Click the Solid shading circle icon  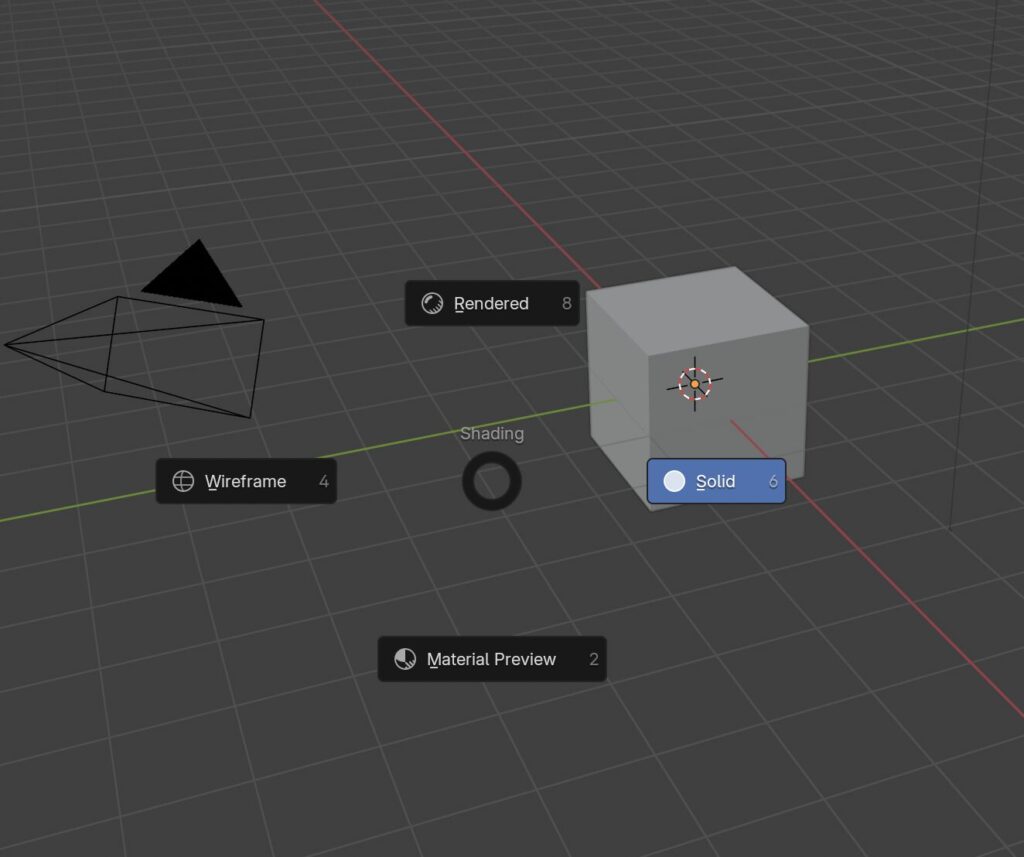click(675, 481)
